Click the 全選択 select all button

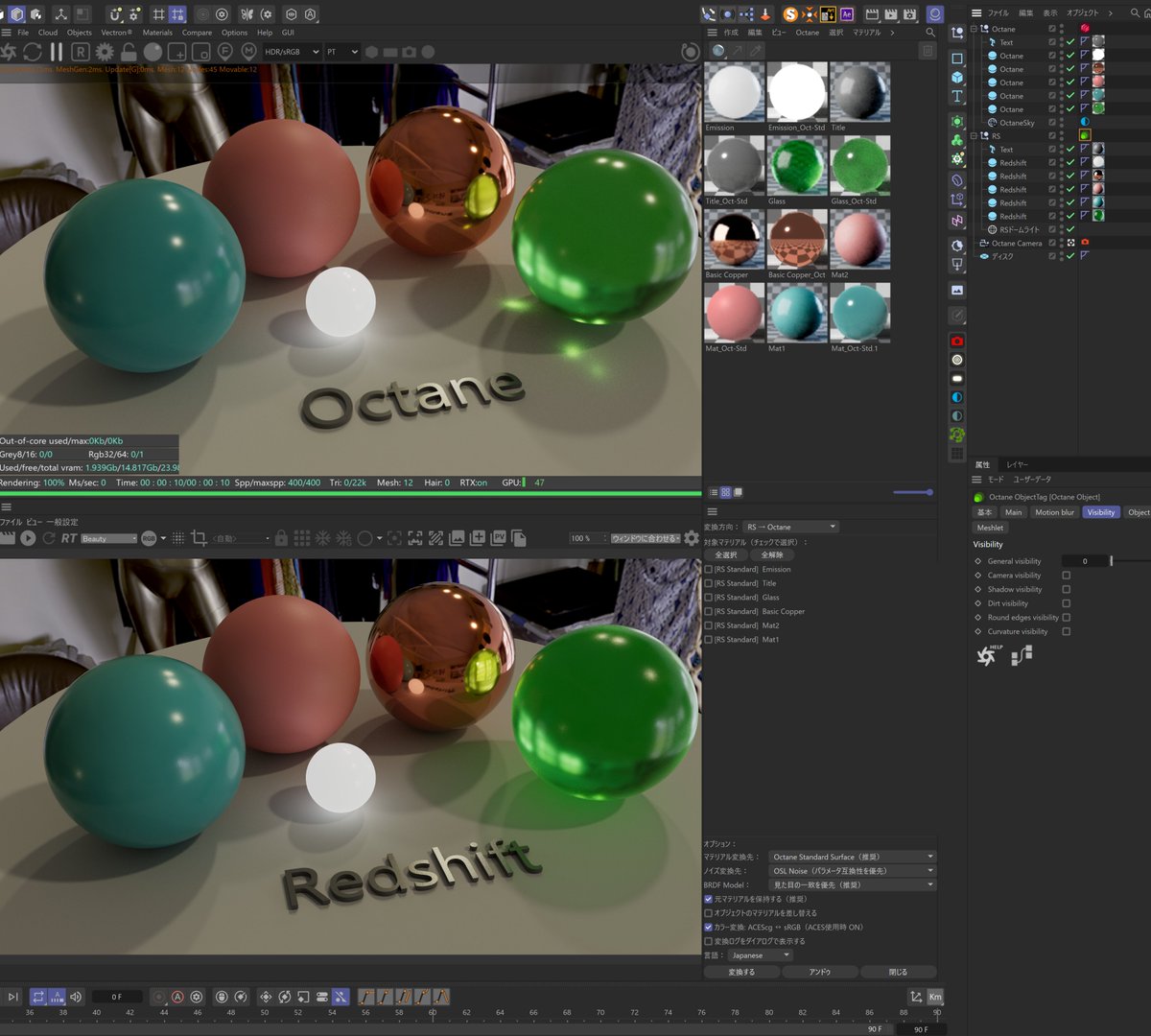(726, 554)
